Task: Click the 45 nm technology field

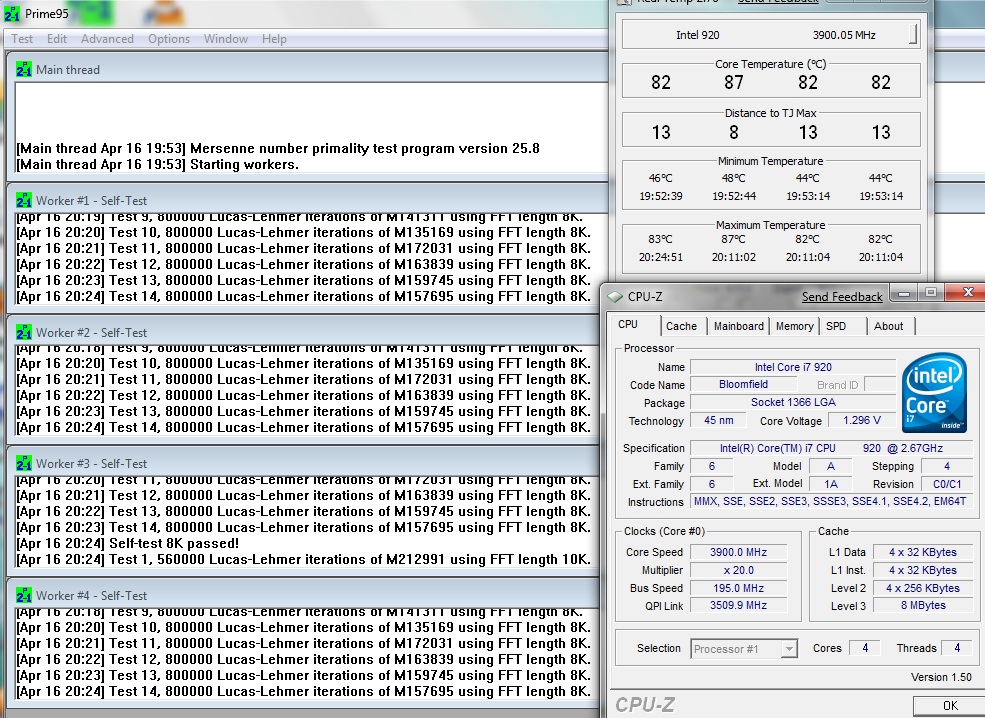Action: point(718,420)
